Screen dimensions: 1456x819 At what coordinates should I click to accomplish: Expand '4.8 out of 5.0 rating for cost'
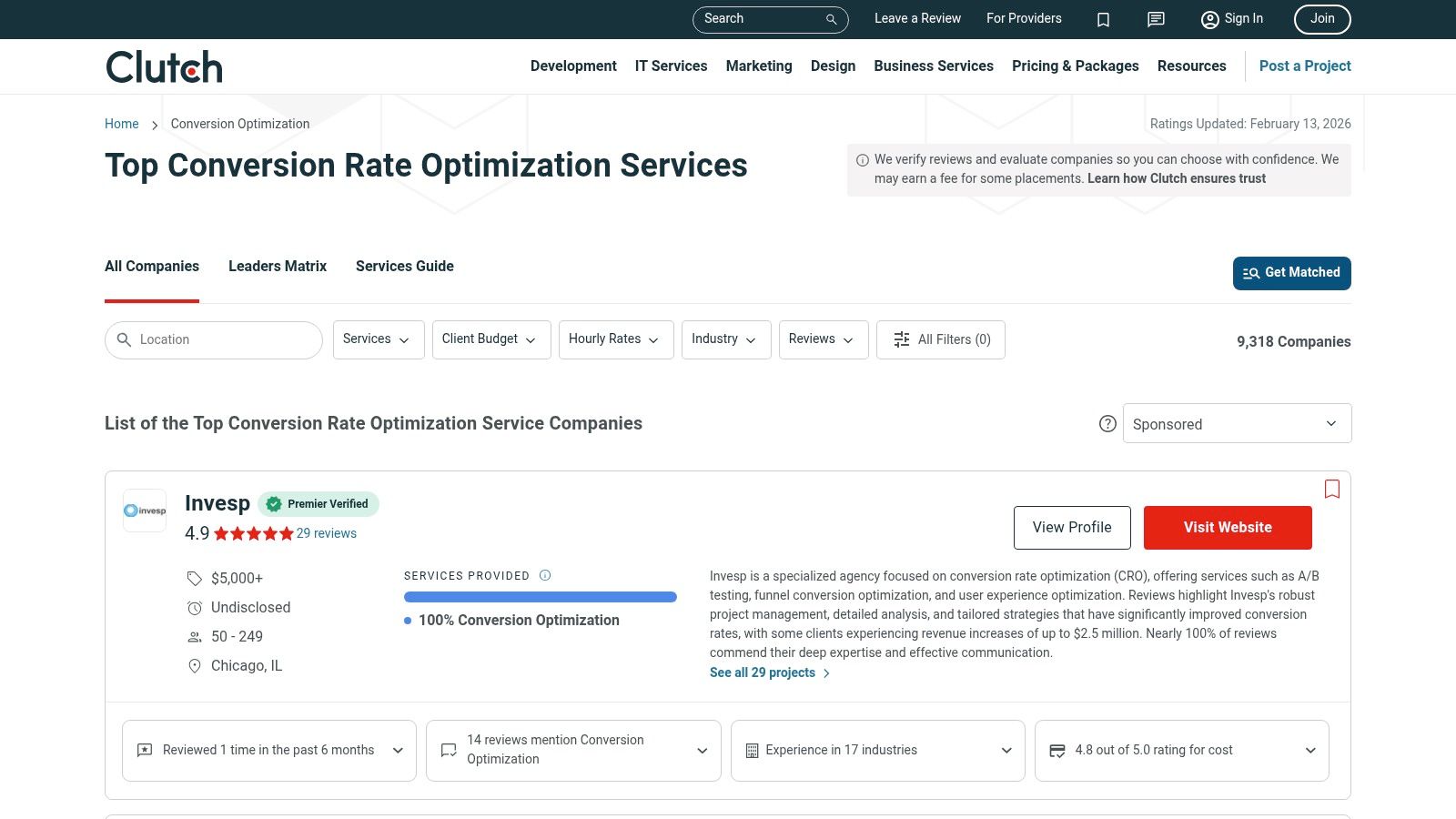point(1182,751)
